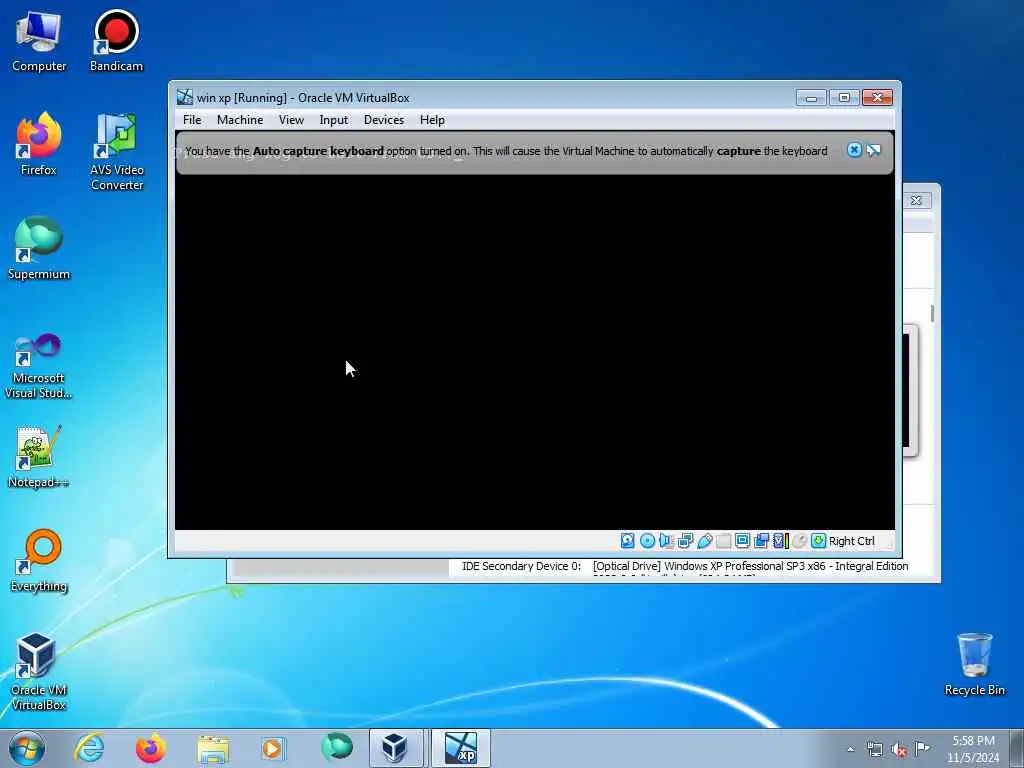Click the Right Ctrl host key label
The width and height of the screenshot is (1024, 768).
(x=852, y=541)
